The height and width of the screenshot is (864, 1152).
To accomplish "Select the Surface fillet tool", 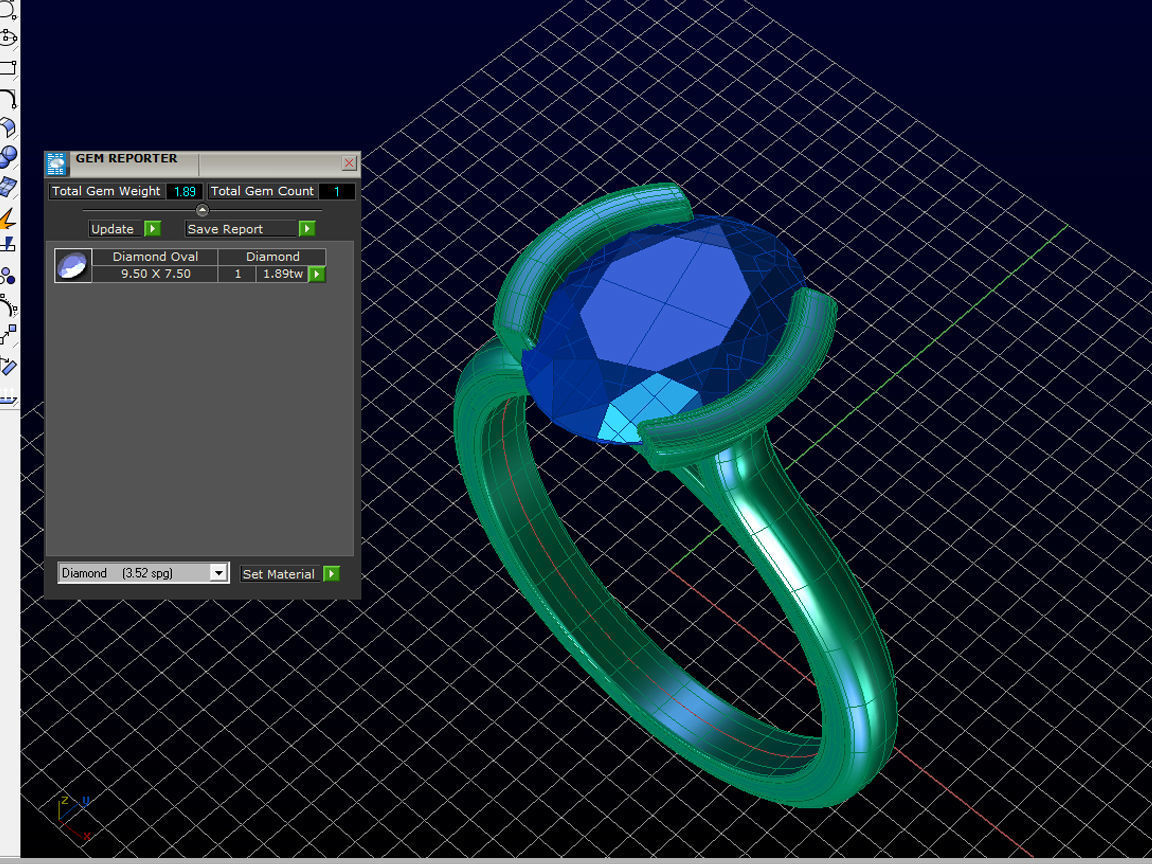I will tap(7, 127).
